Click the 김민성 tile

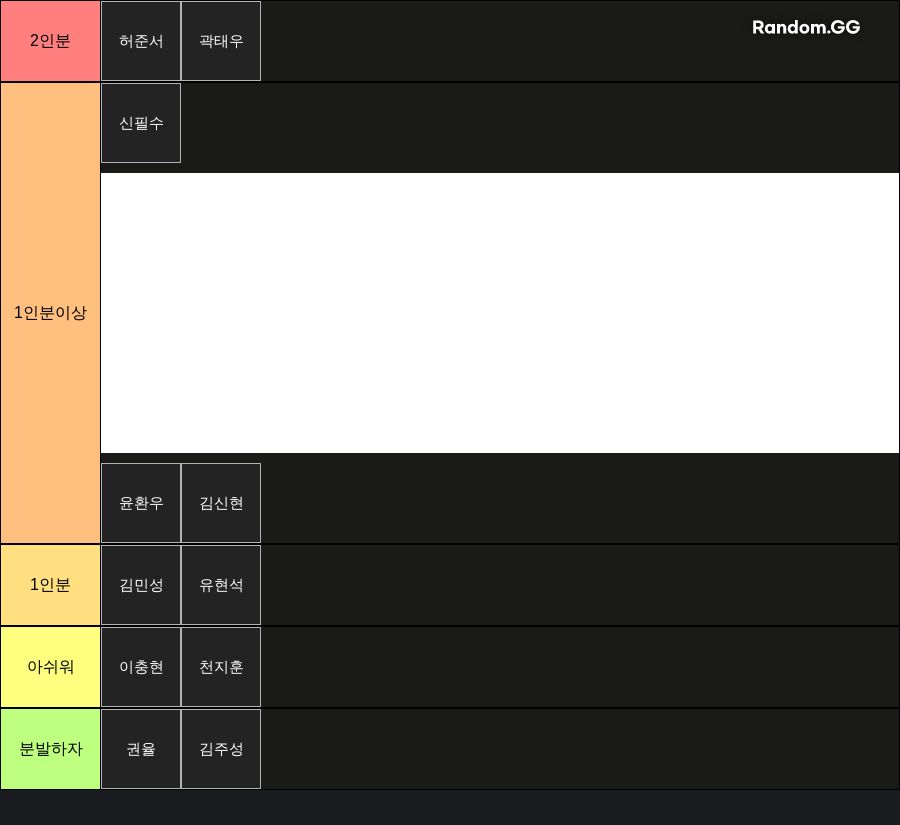(x=141, y=585)
